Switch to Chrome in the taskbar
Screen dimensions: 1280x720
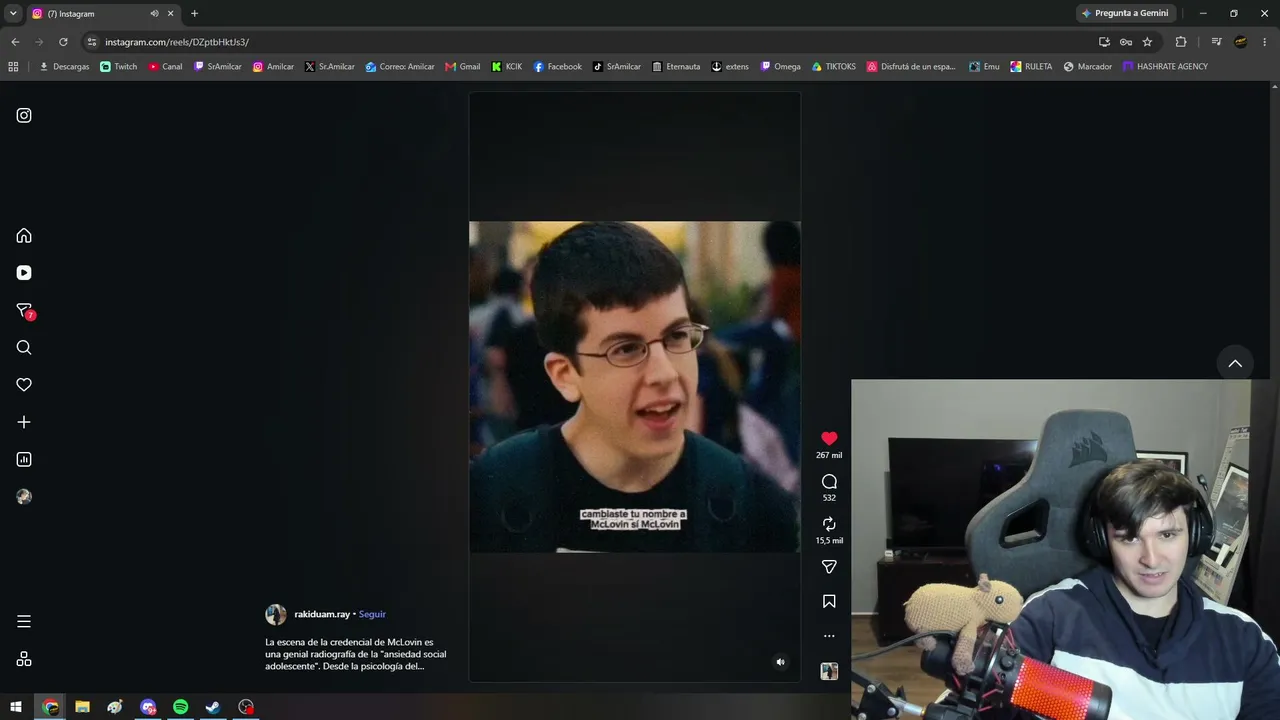[x=50, y=707]
